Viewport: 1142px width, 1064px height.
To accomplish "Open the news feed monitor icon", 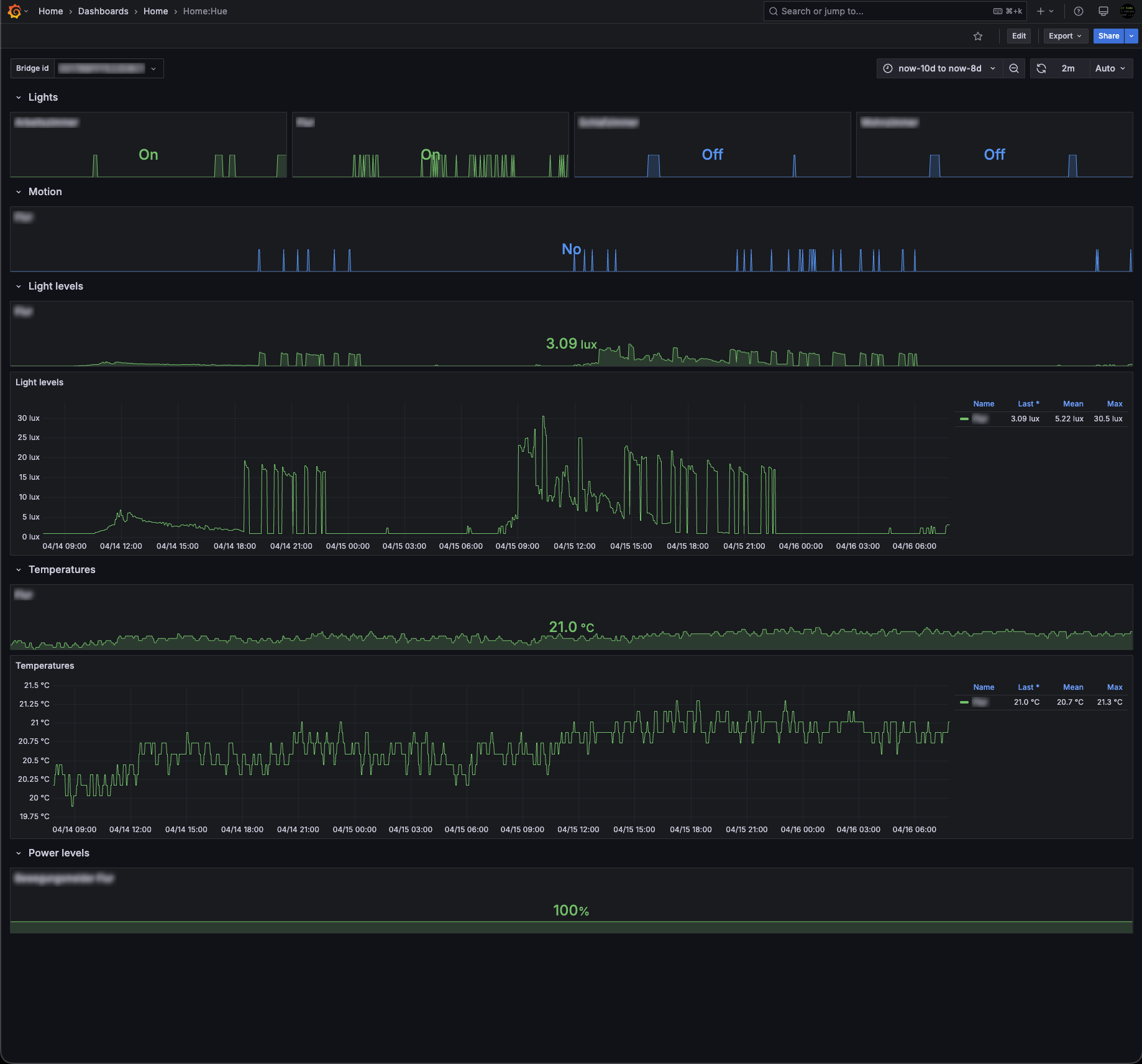I will click(1103, 11).
